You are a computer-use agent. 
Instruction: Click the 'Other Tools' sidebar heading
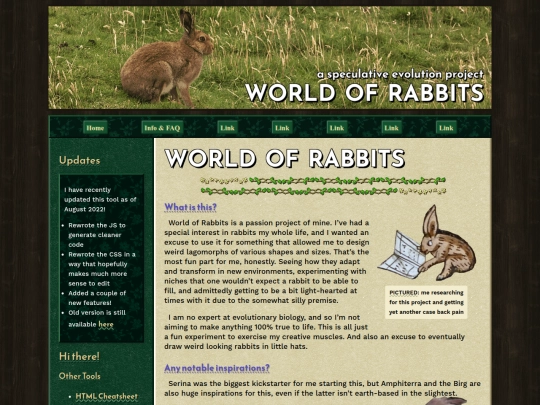pyautogui.click(x=80, y=376)
